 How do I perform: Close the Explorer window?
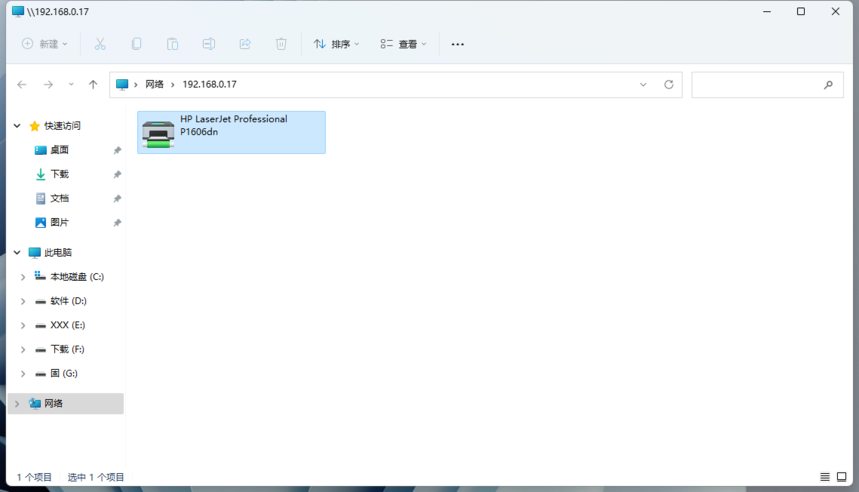click(x=835, y=12)
